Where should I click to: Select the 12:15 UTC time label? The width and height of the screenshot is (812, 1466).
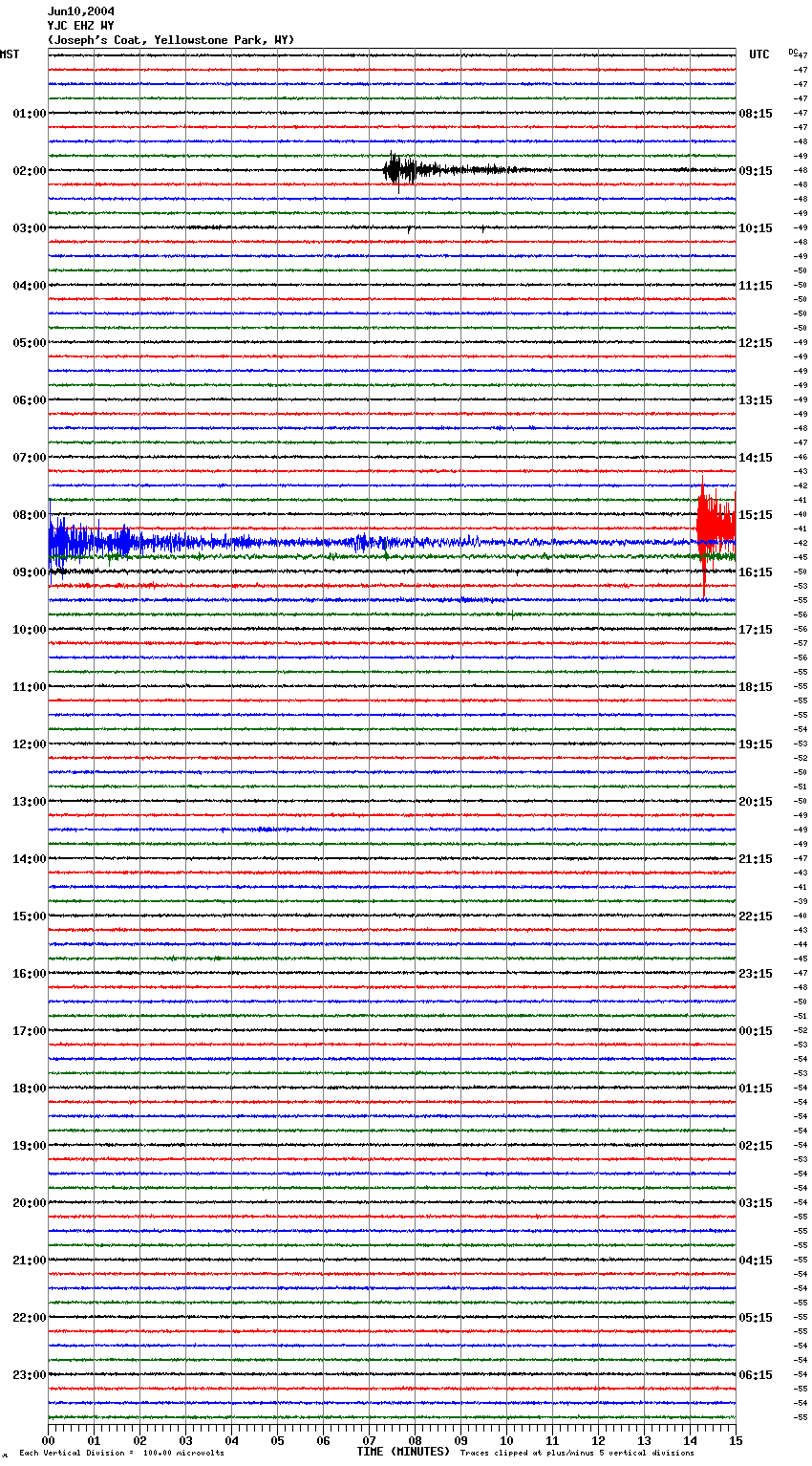point(756,343)
